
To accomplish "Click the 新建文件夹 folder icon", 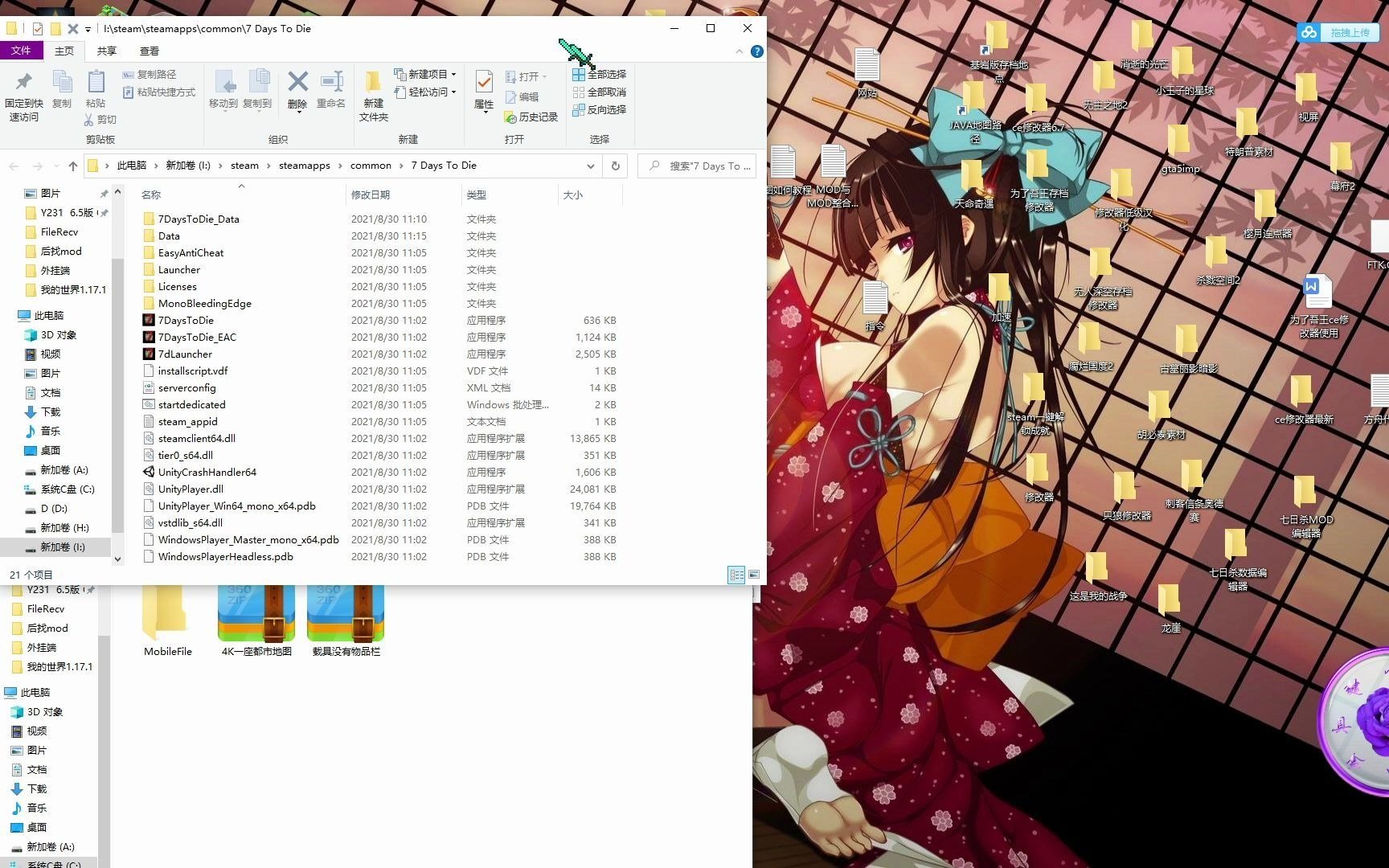I will coord(373,81).
